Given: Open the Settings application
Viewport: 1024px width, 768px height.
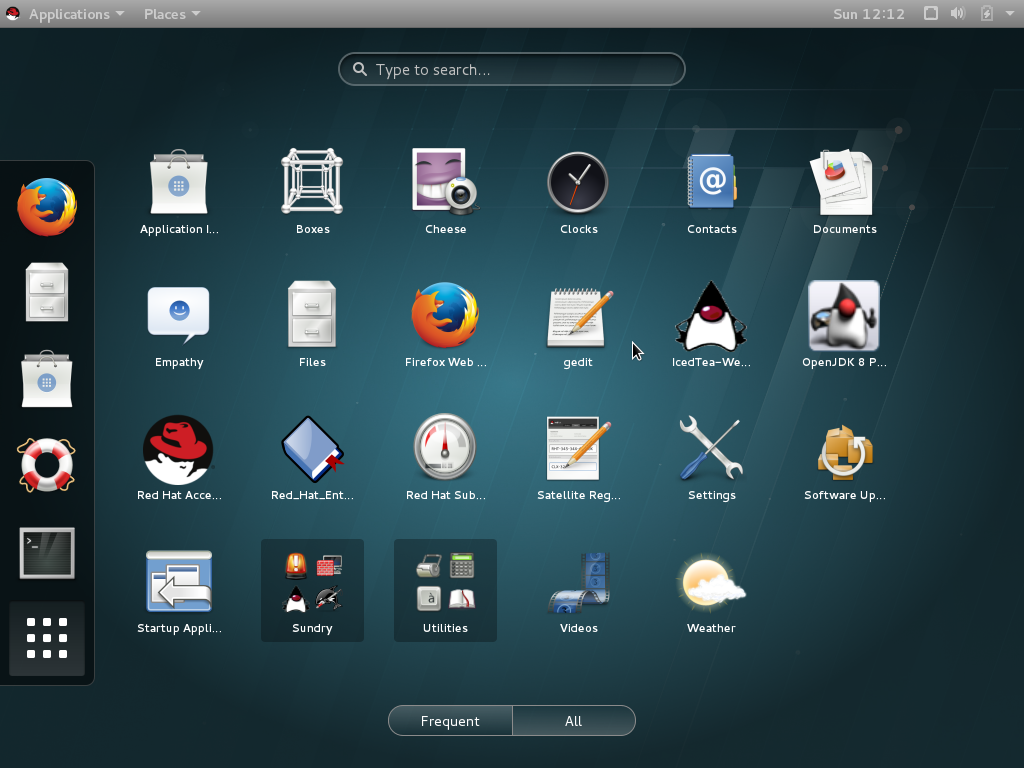Looking at the screenshot, I should click(x=711, y=448).
